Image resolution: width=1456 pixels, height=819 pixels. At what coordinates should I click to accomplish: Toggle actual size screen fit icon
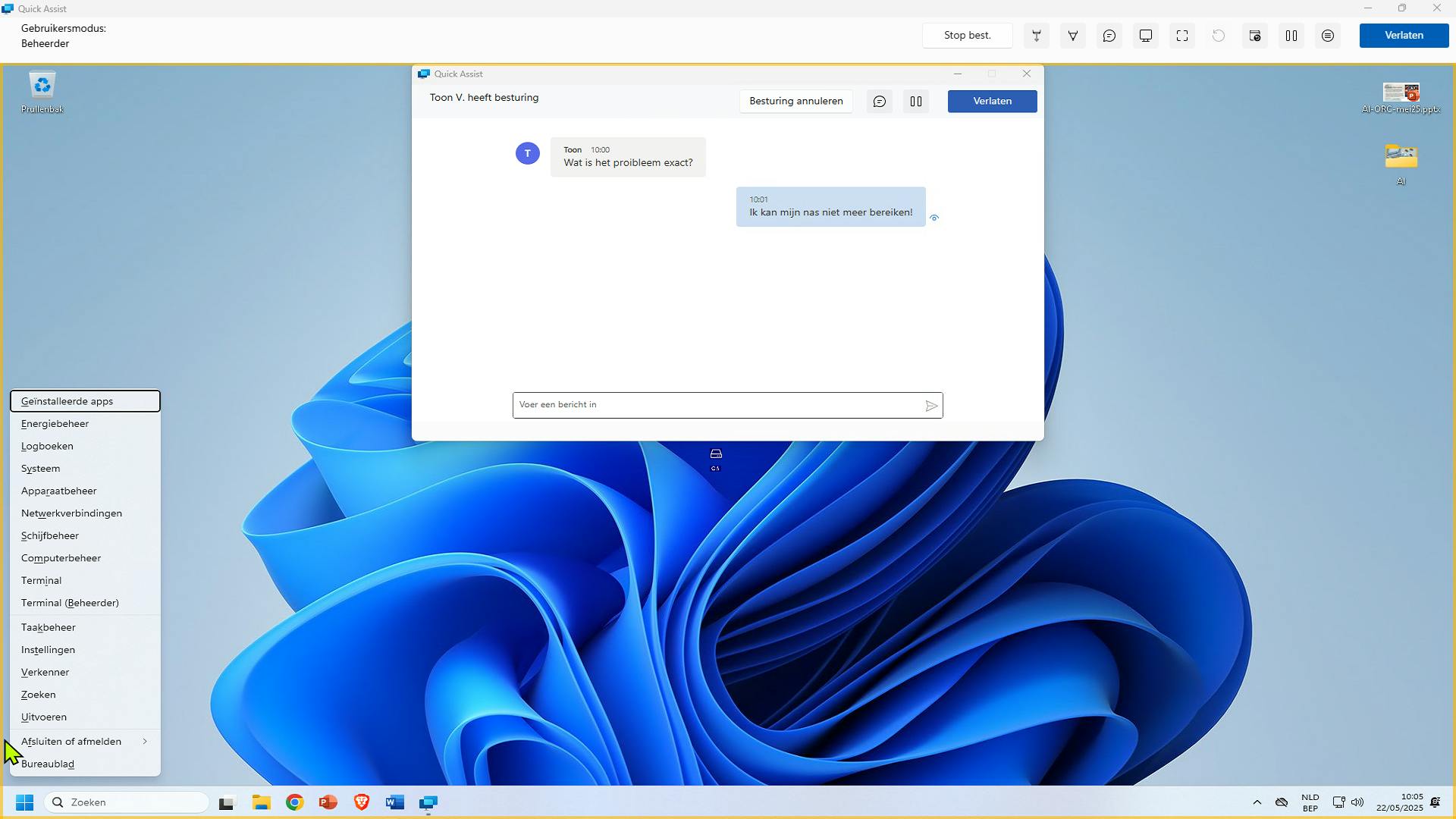click(1182, 36)
